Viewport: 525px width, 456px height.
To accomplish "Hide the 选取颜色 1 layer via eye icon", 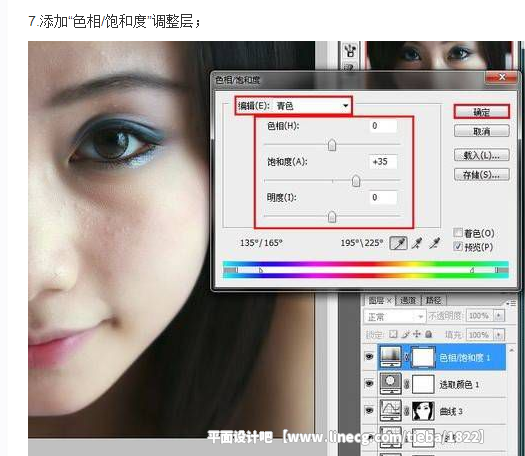I will [x=369, y=384].
